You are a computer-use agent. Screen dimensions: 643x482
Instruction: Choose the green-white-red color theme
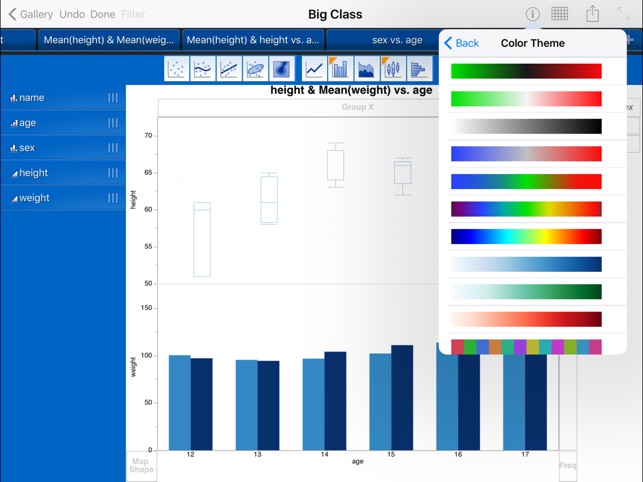tap(526, 98)
